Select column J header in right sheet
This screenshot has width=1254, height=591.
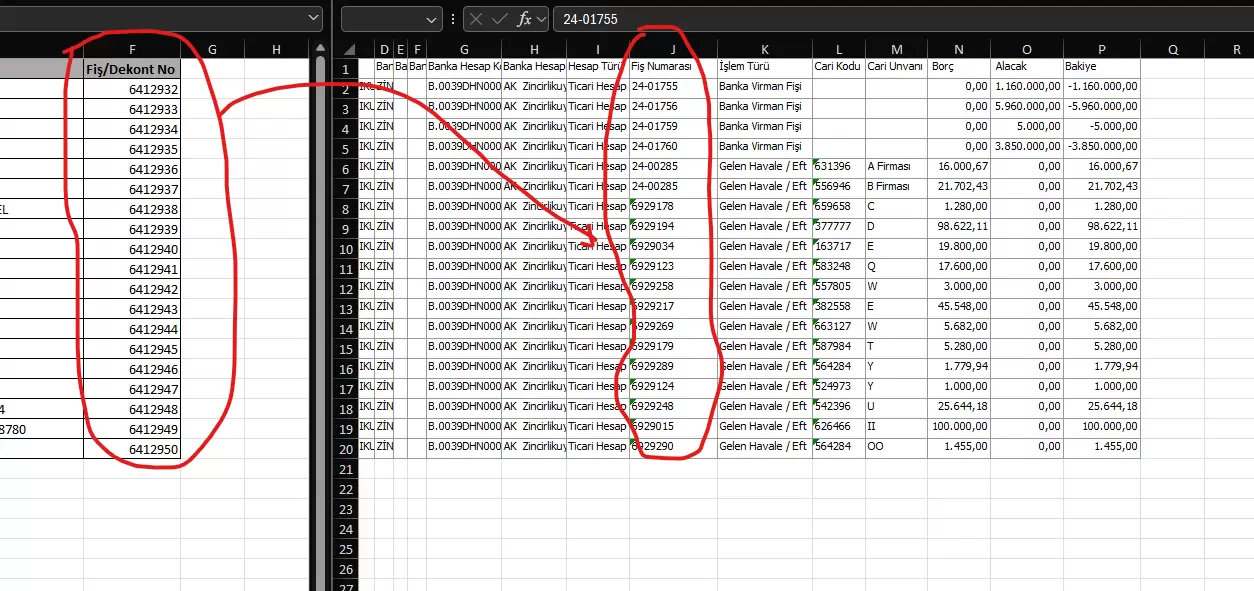click(673, 49)
